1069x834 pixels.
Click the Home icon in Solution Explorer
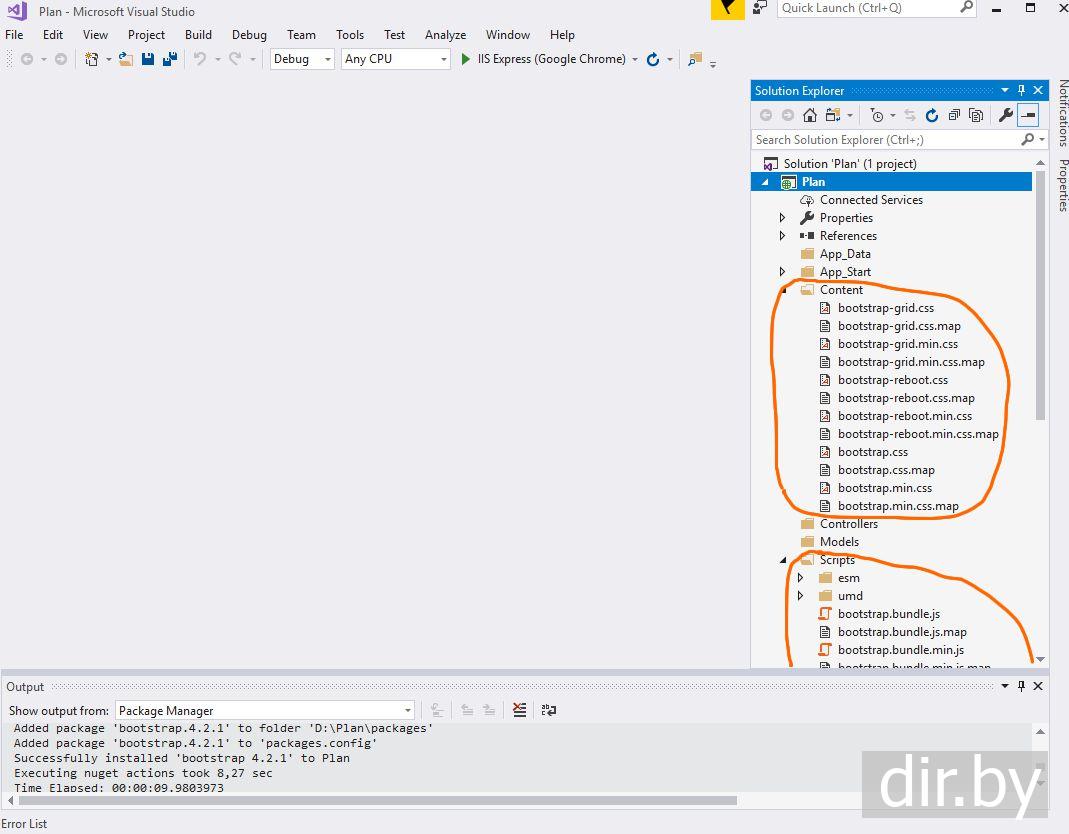click(810, 115)
